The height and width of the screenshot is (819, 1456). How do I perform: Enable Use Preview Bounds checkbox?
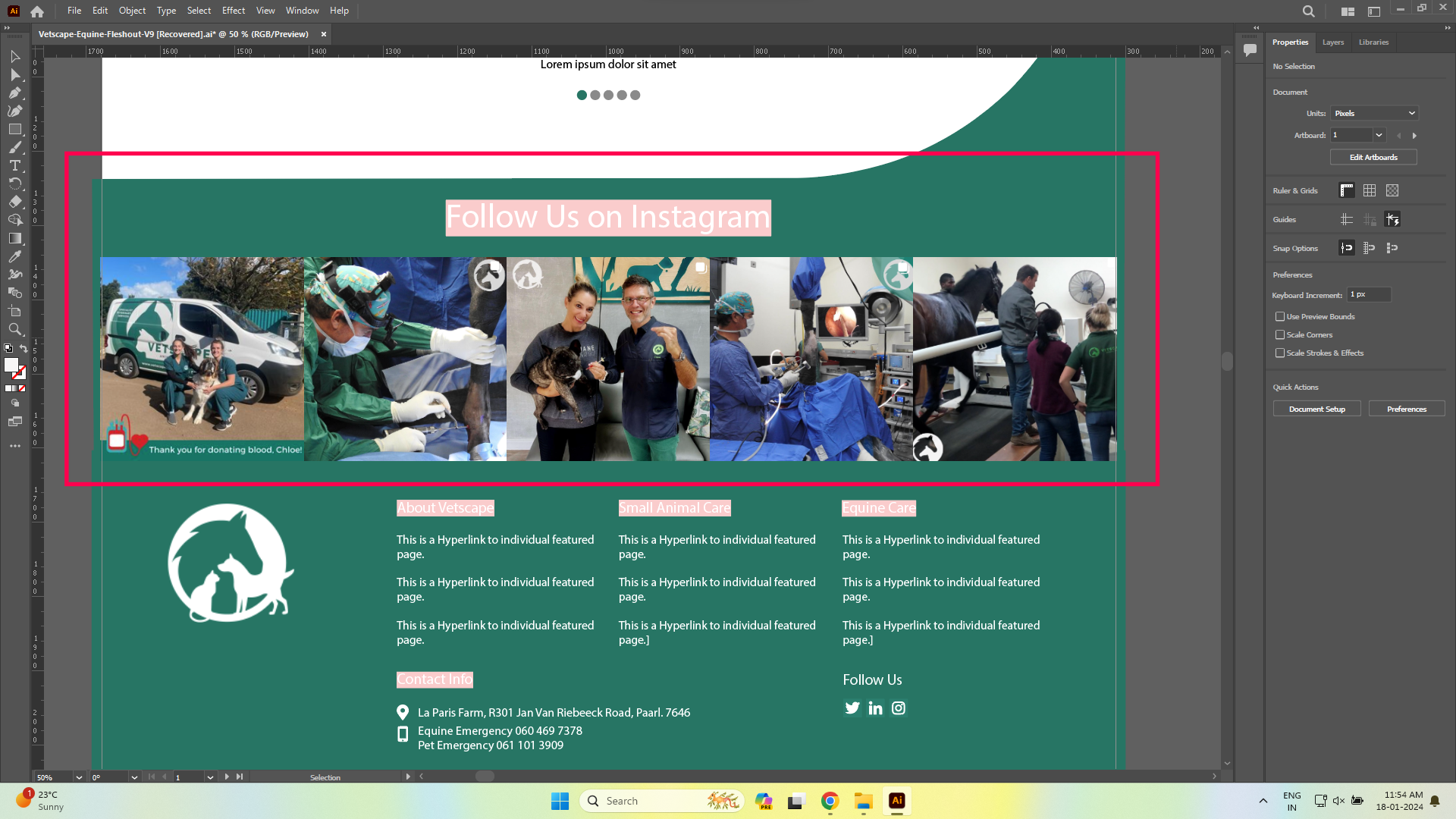1280,316
